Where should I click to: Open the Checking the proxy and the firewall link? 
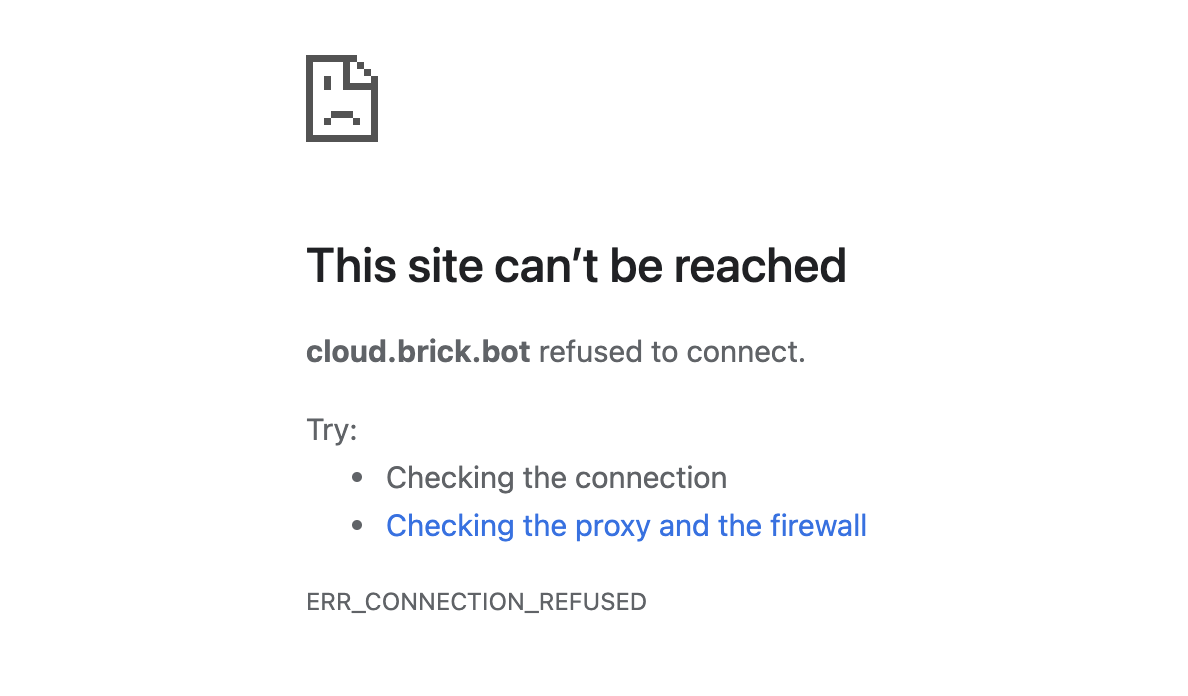pyautogui.click(x=626, y=526)
